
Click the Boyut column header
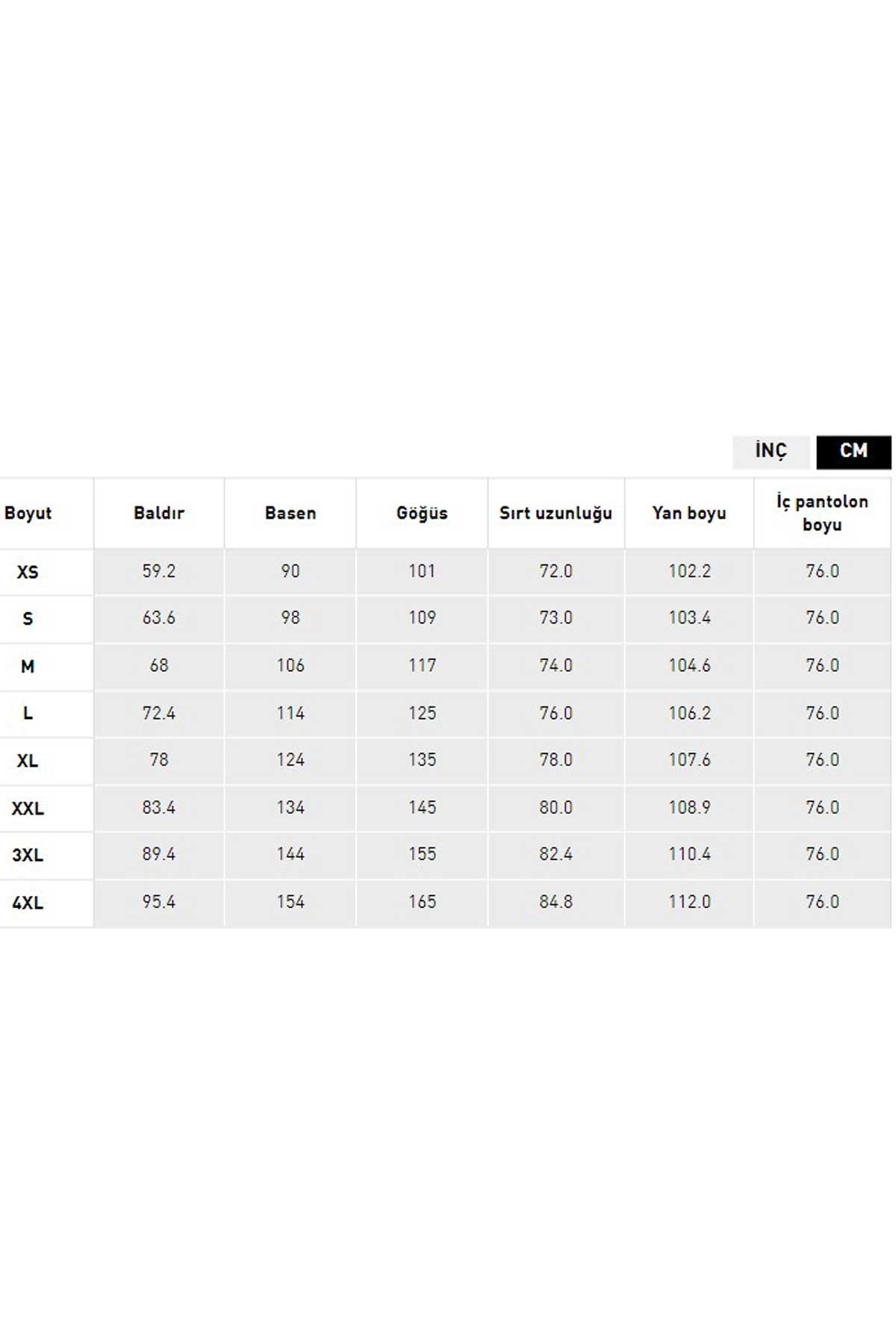(x=28, y=513)
